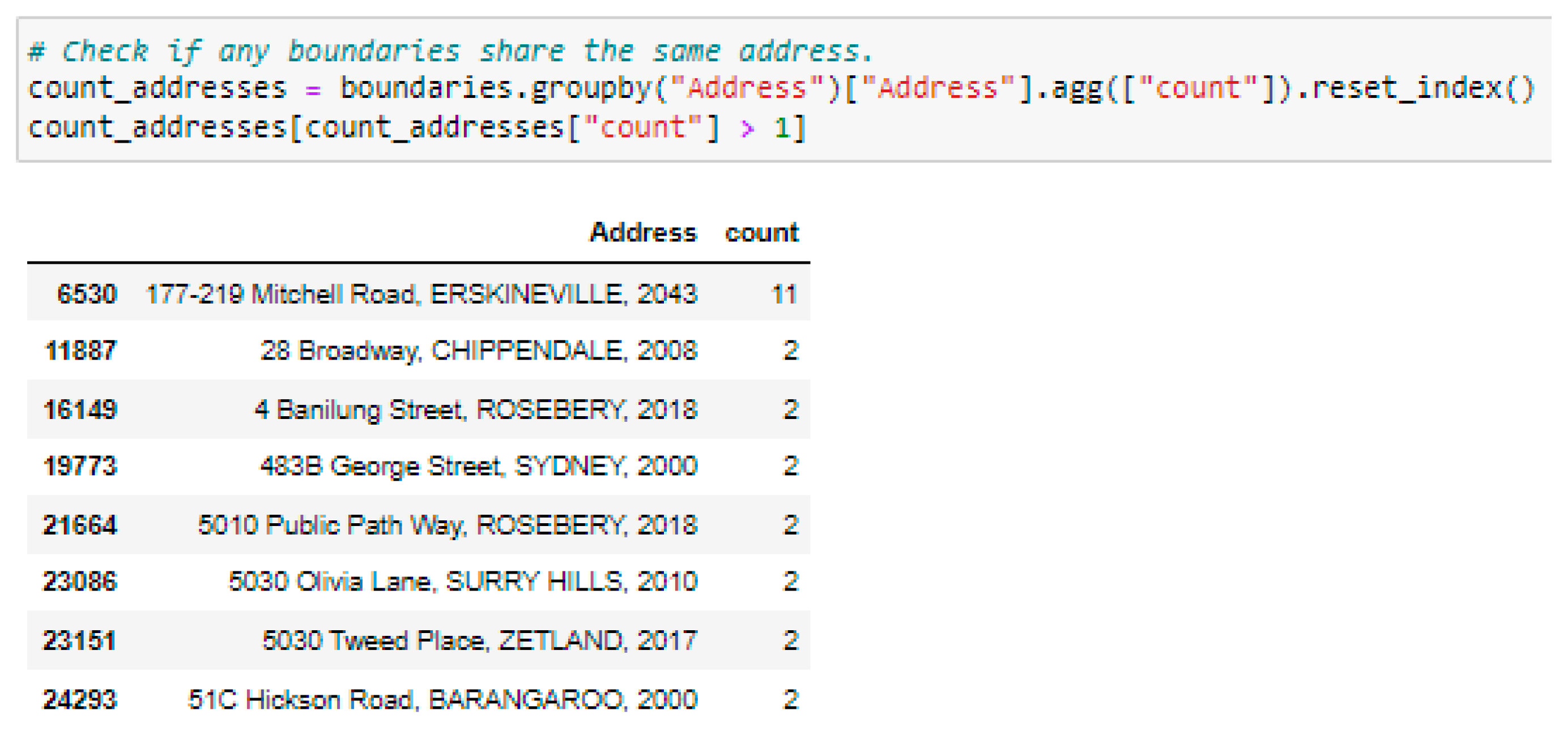The height and width of the screenshot is (731, 1568).
Task: Select row index 6530
Action: [x=87, y=294]
